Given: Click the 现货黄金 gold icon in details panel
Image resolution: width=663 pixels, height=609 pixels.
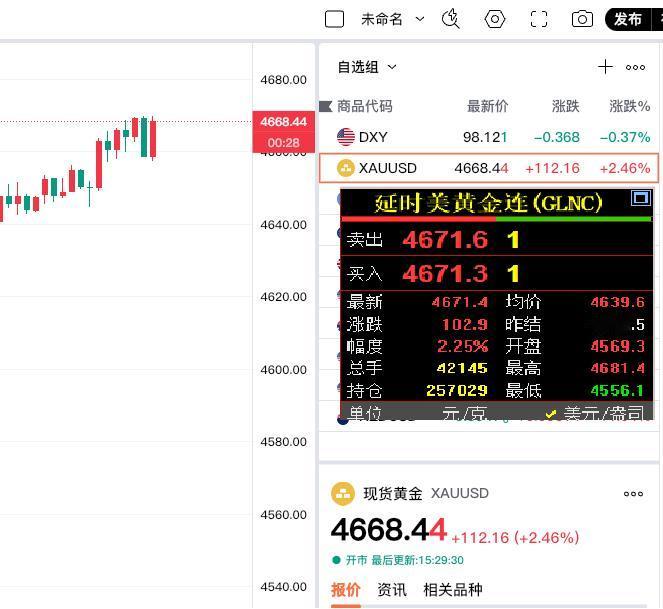Looking at the screenshot, I should coord(343,494).
